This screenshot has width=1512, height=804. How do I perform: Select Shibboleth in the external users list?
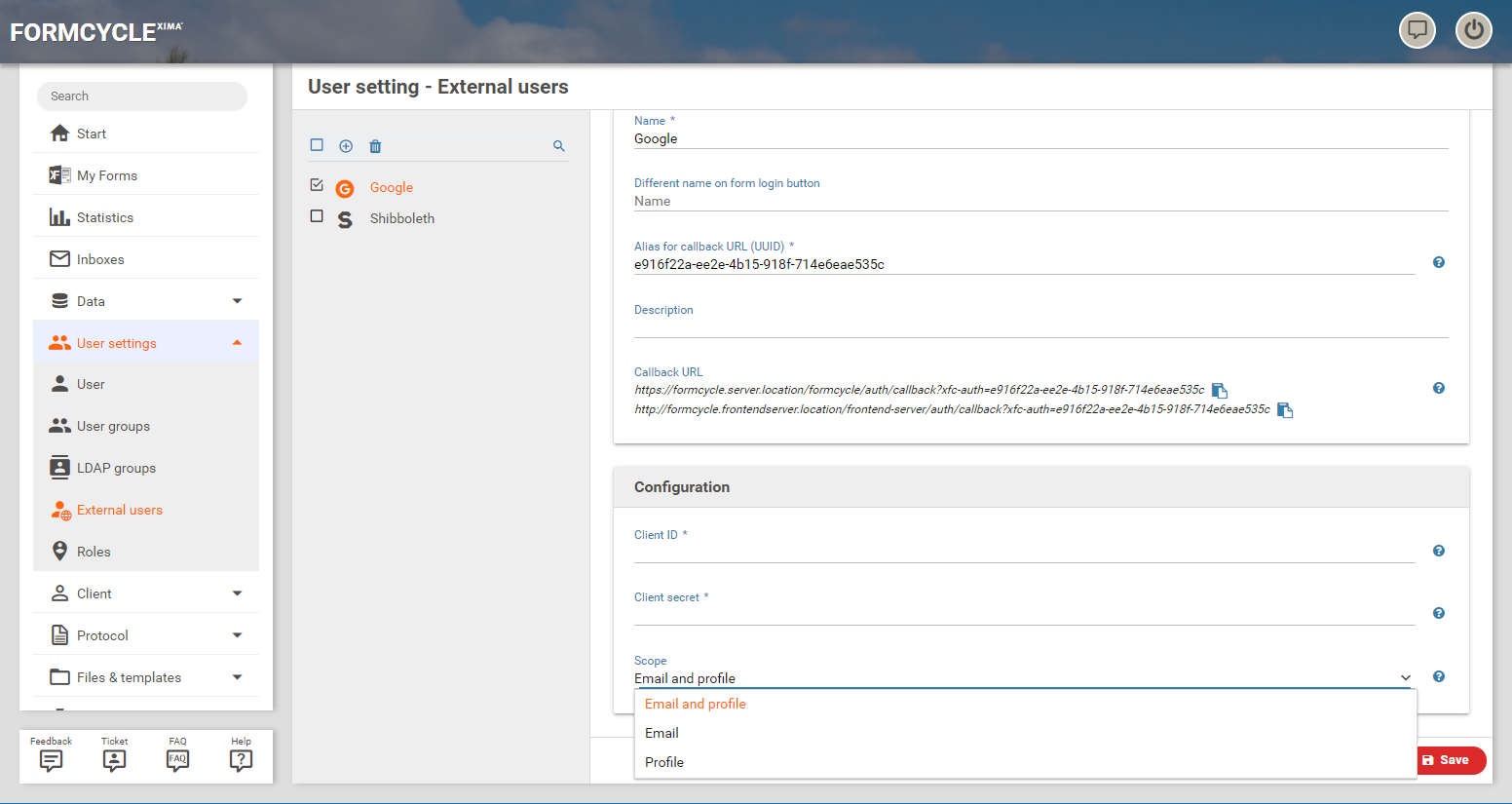(x=401, y=218)
